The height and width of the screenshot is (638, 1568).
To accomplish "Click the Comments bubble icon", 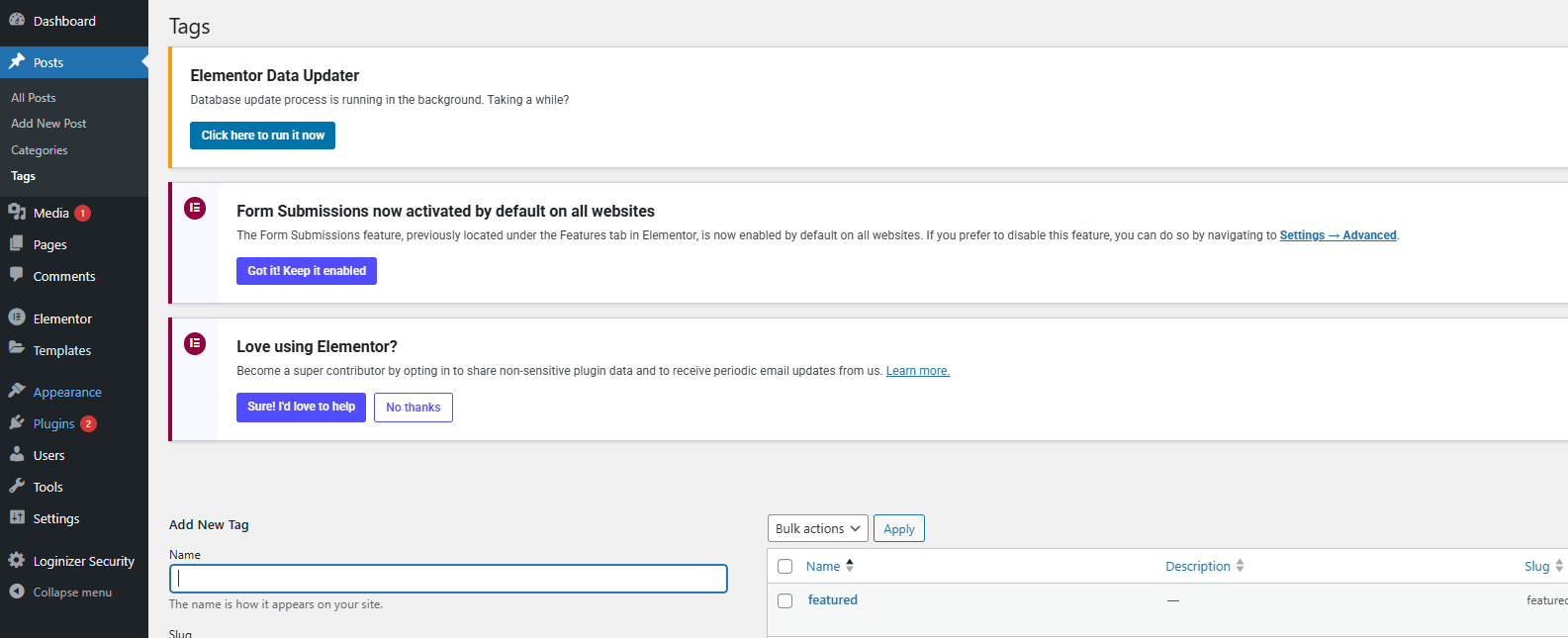I will tap(17, 275).
